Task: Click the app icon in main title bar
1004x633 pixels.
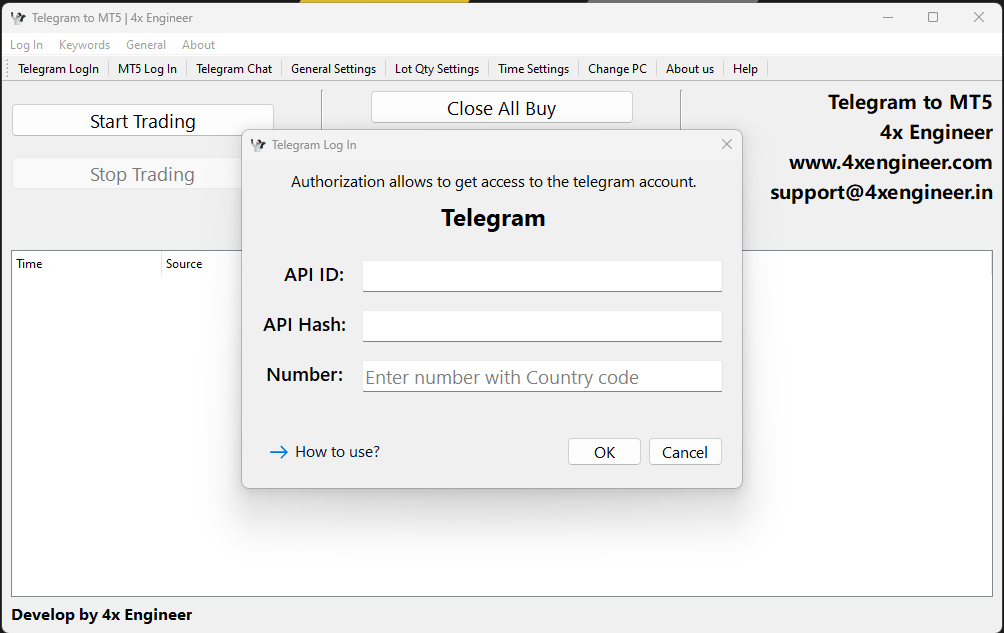Action: click(18, 18)
